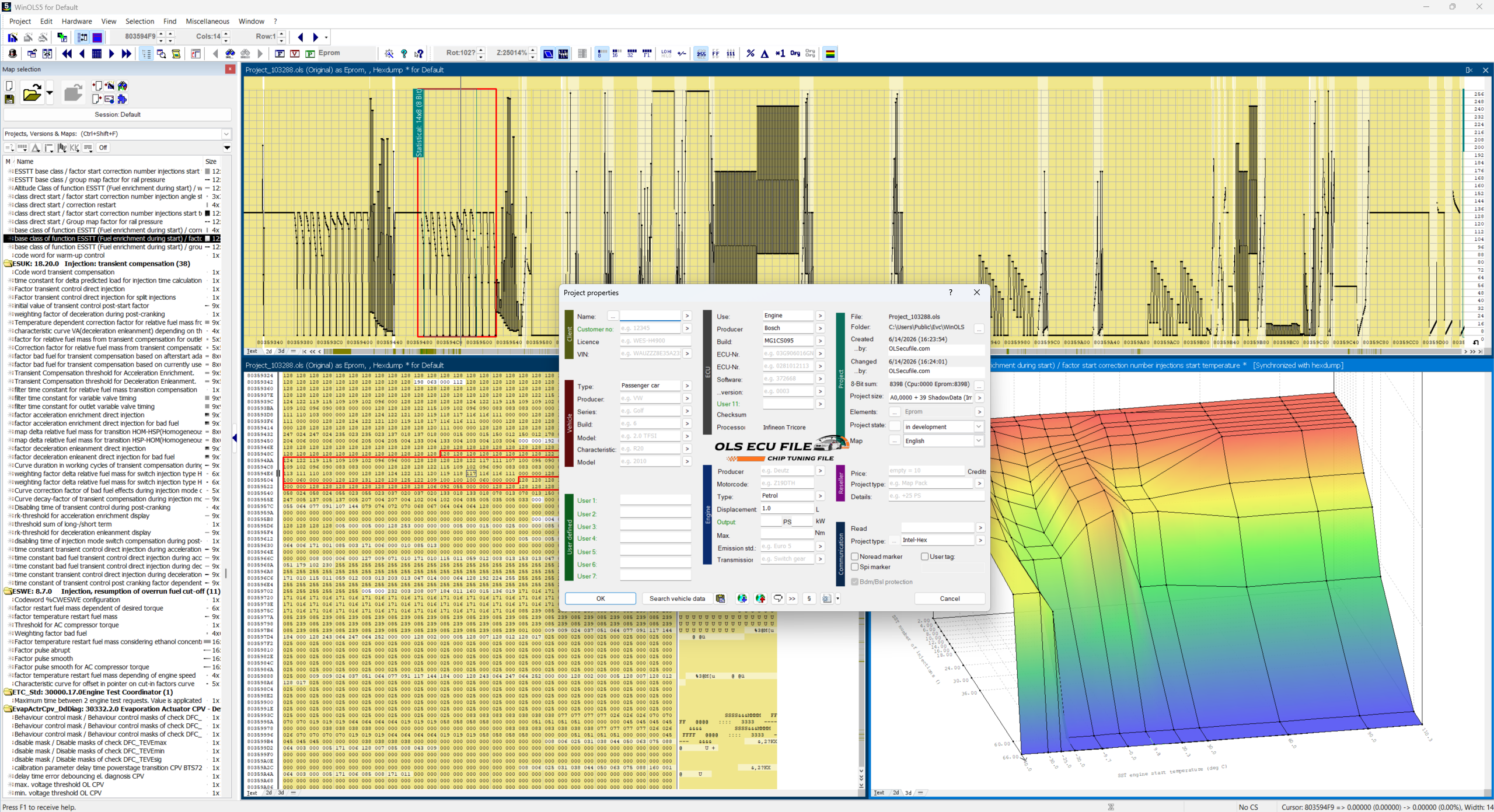The height and width of the screenshot is (812, 1494).
Task: Open the ECU Producer selection arrow
Action: click(x=820, y=328)
